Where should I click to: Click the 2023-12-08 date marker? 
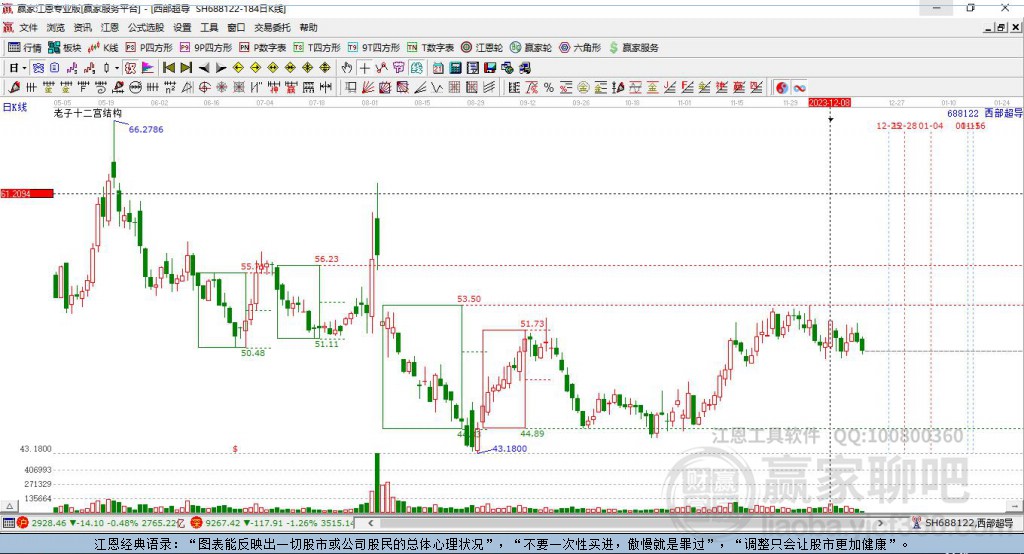pos(829,103)
